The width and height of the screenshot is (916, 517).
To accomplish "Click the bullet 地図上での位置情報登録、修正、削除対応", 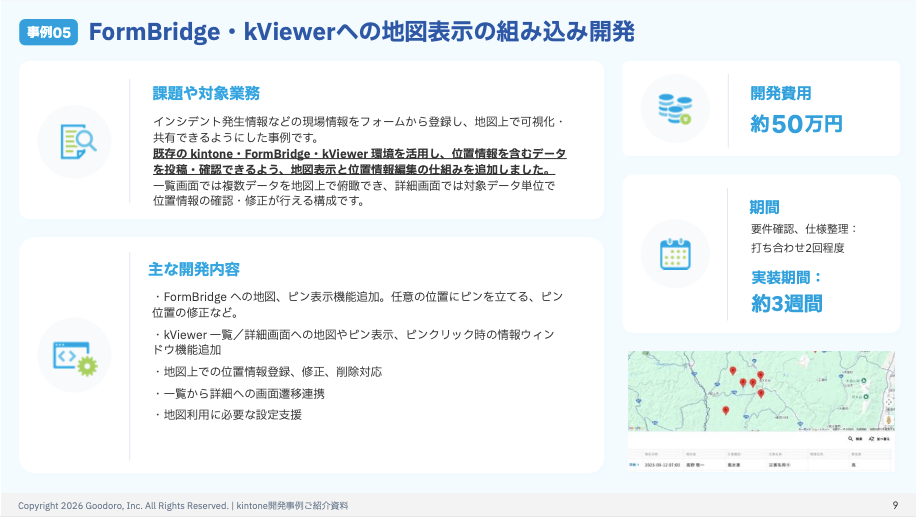I will tap(268, 372).
